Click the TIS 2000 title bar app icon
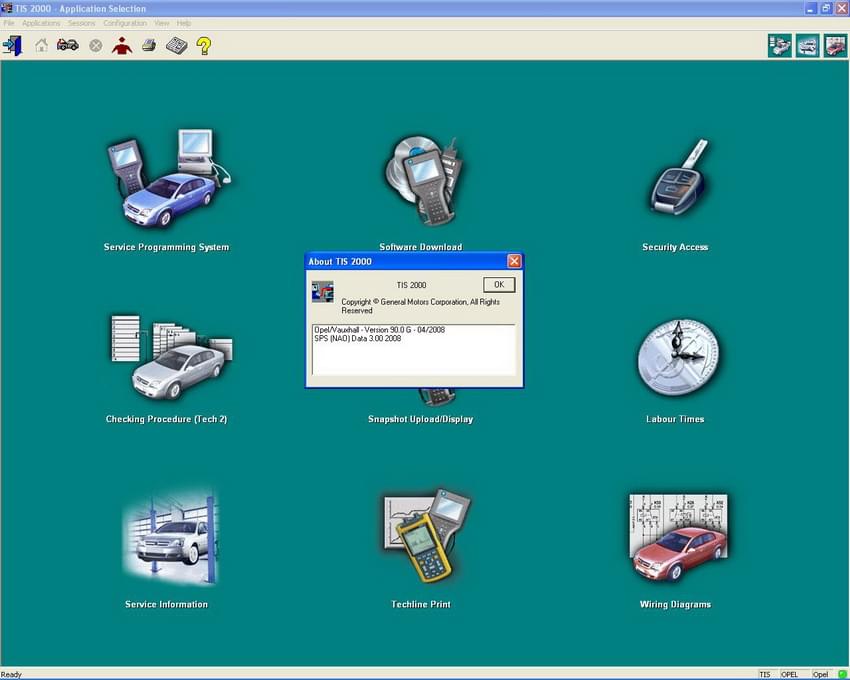 click(x=7, y=8)
